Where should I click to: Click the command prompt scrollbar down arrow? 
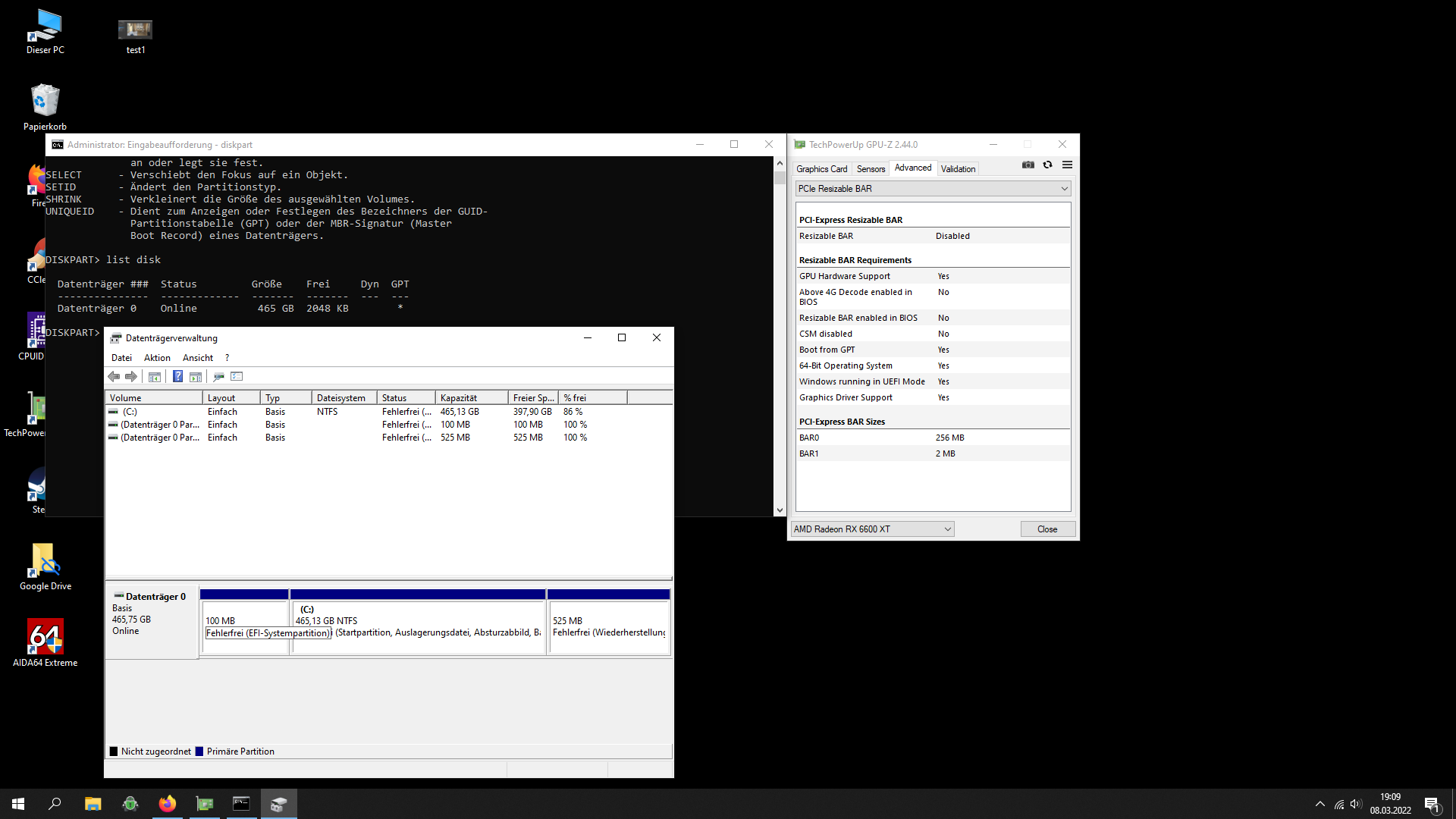pyautogui.click(x=780, y=510)
